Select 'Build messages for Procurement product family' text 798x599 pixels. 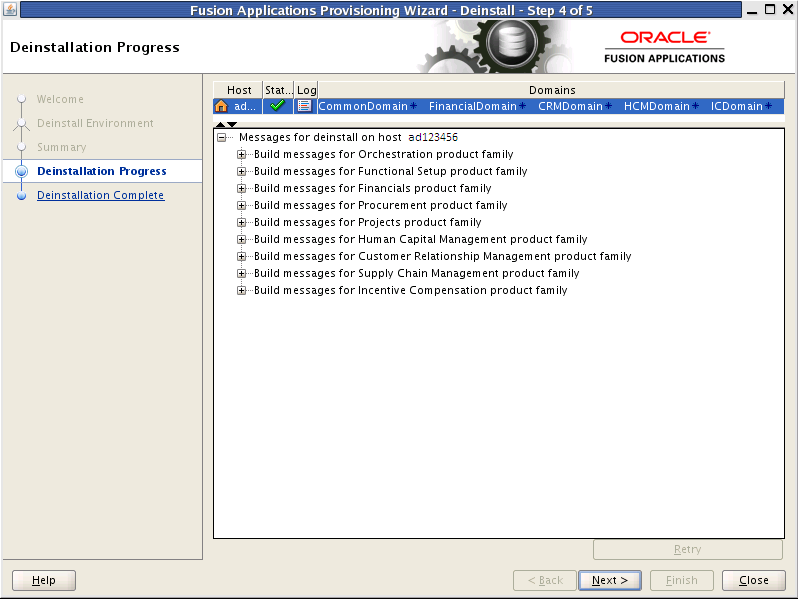pos(381,206)
